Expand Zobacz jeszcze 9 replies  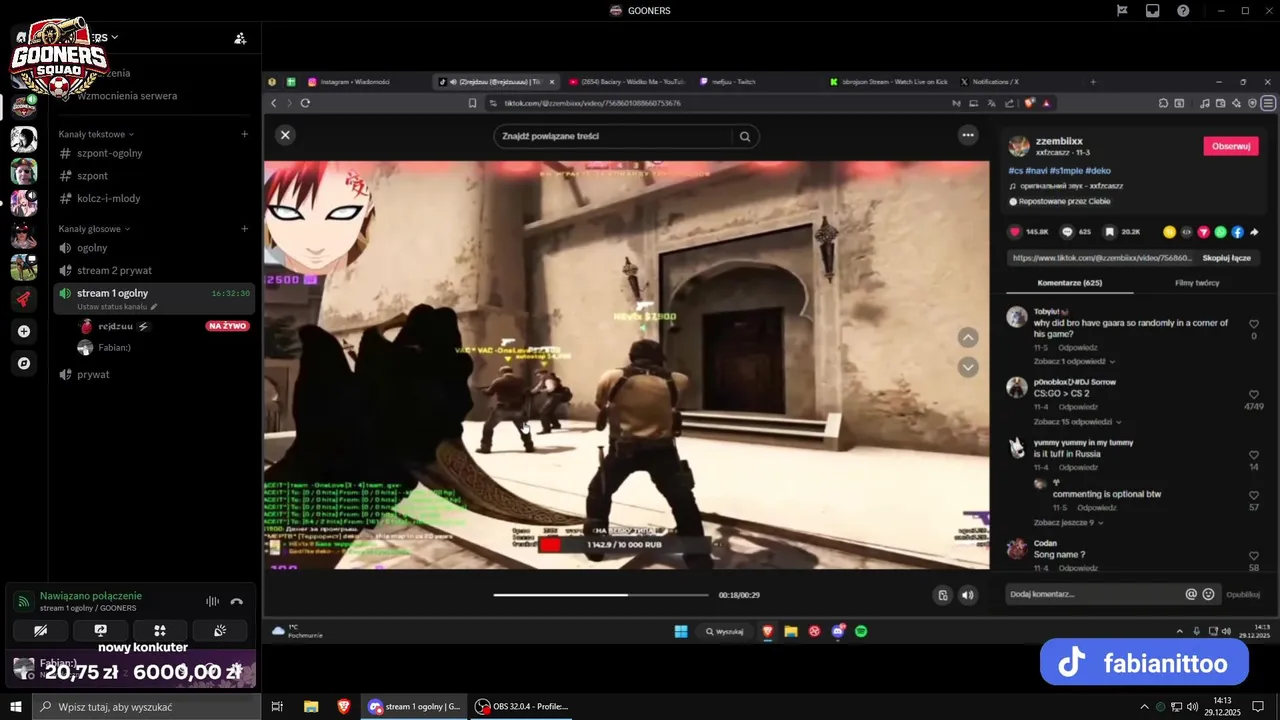(x=1069, y=522)
